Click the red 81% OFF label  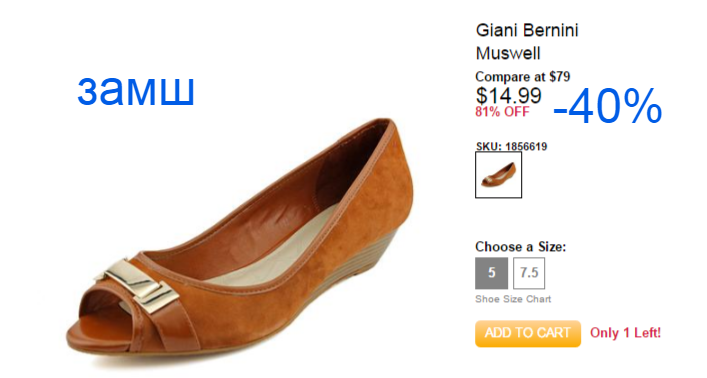pos(502,112)
